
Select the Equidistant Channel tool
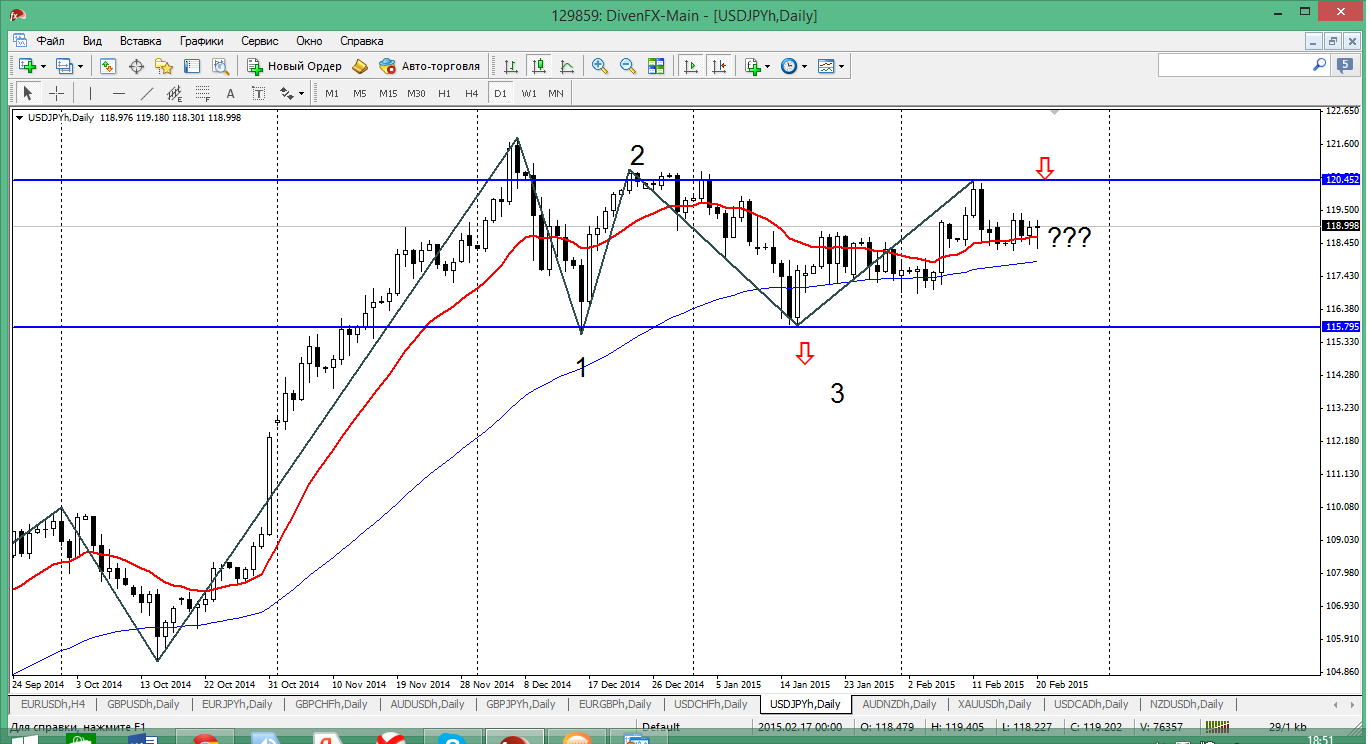(175, 93)
